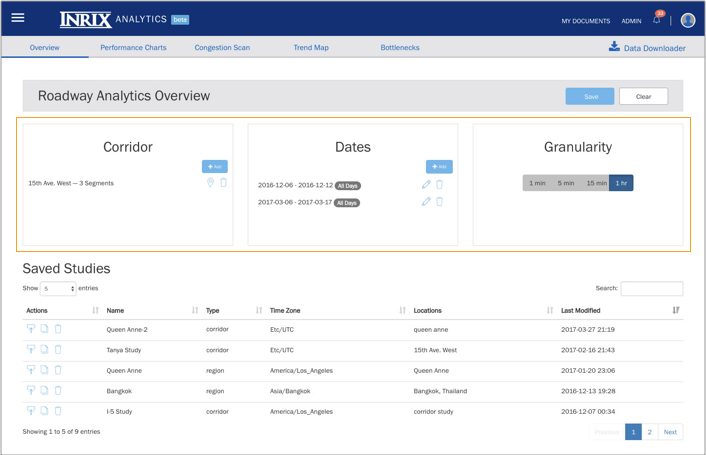Open the Show entries dropdown
The height and width of the screenshot is (455, 706).
tap(58, 288)
